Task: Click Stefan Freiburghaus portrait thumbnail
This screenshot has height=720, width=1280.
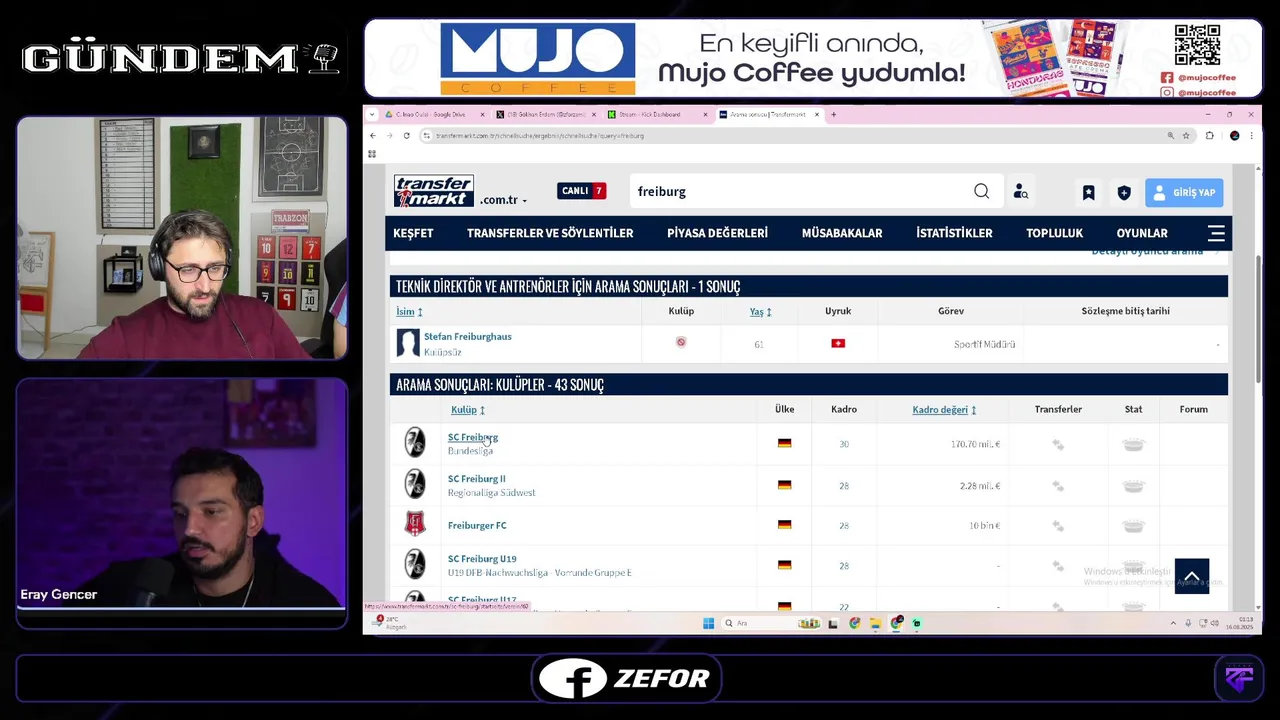Action: 408,343
